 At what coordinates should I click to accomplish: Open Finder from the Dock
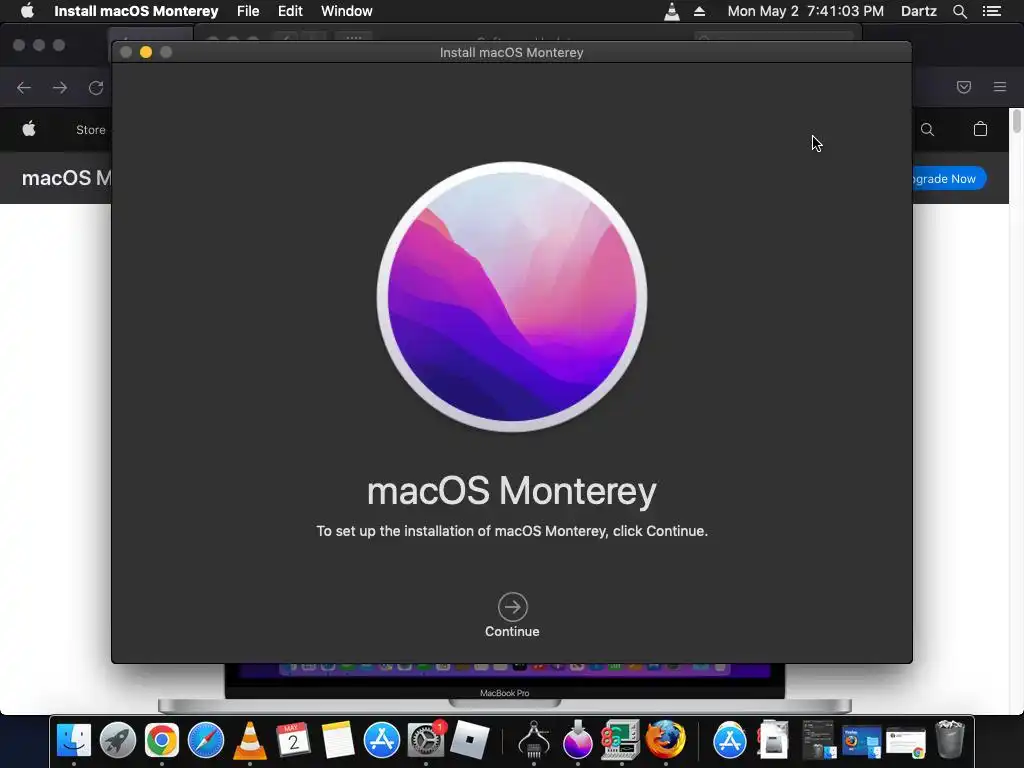pos(74,740)
